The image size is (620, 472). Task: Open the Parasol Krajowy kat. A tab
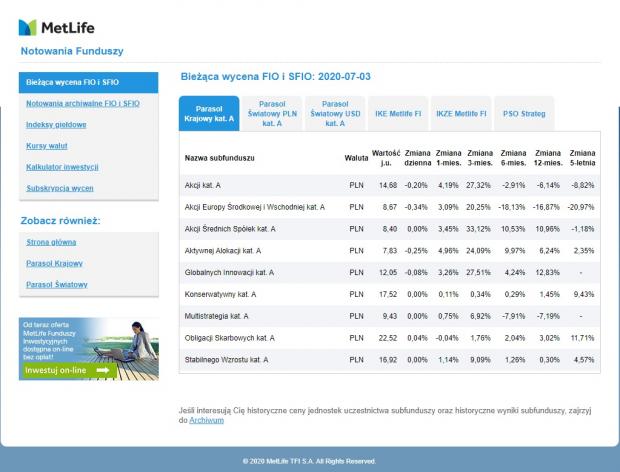(209, 113)
